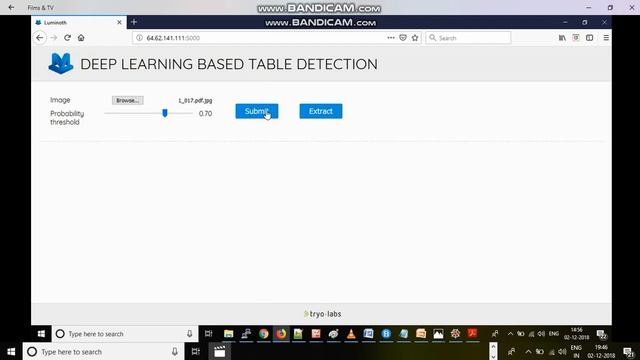Toggle the Firefox sidebars icon

click(589, 38)
